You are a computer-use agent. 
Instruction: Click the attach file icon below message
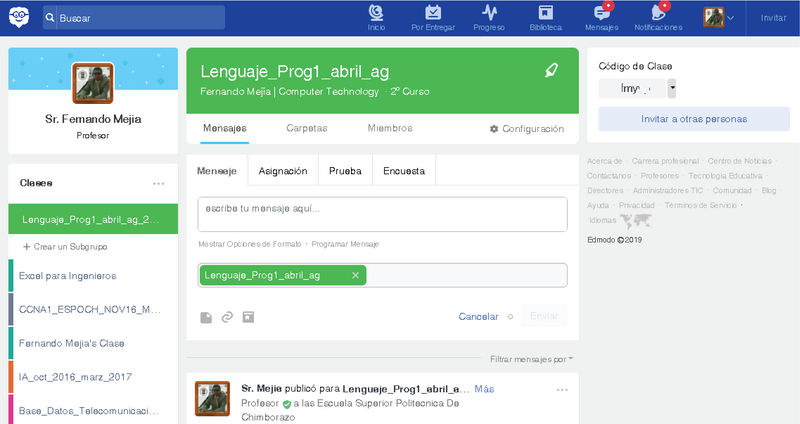206,317
